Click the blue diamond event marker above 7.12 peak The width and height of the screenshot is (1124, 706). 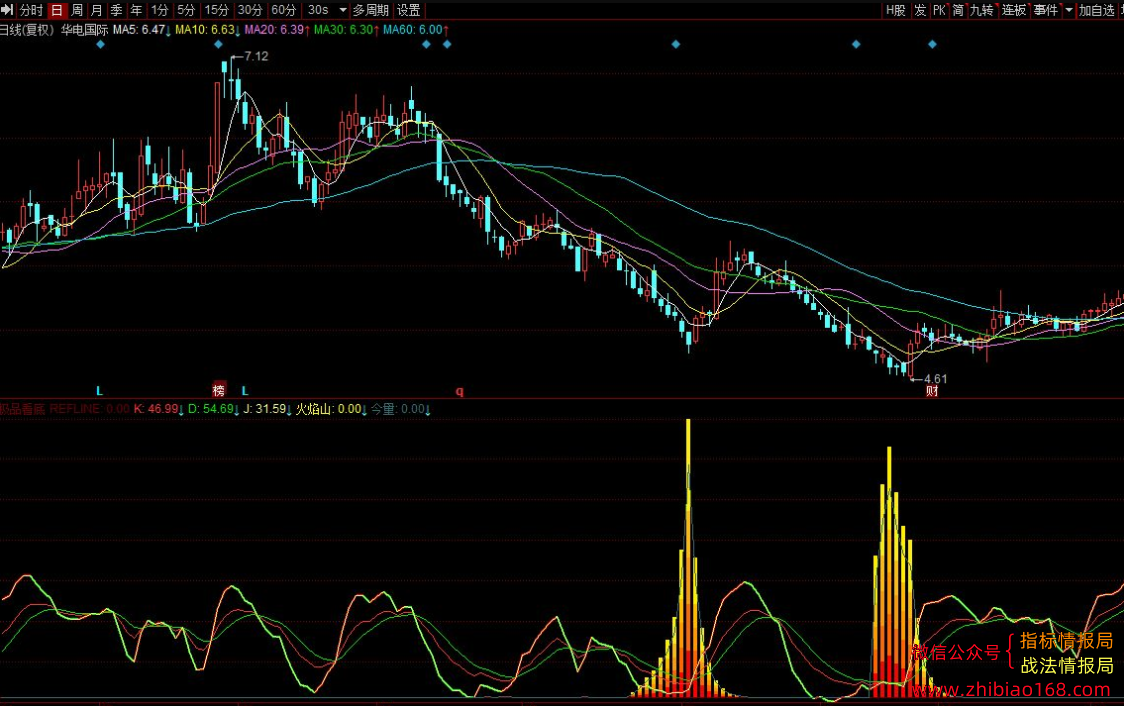pyautogui.click(x=219, y=44)
